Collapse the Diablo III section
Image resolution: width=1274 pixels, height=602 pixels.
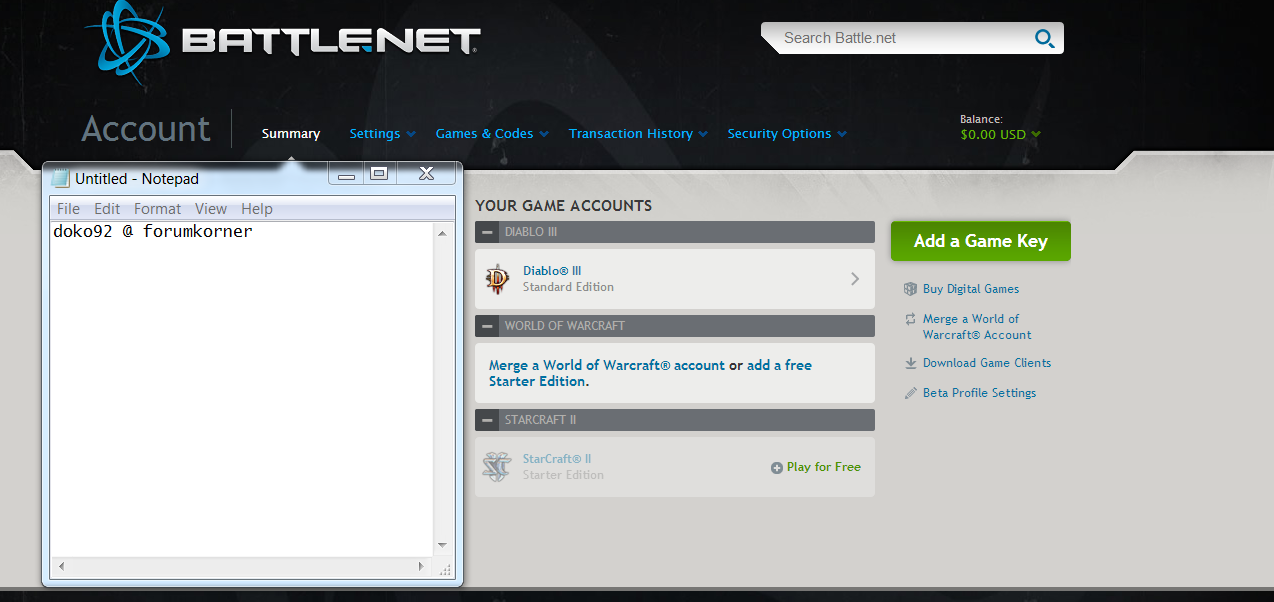[487, 232]
